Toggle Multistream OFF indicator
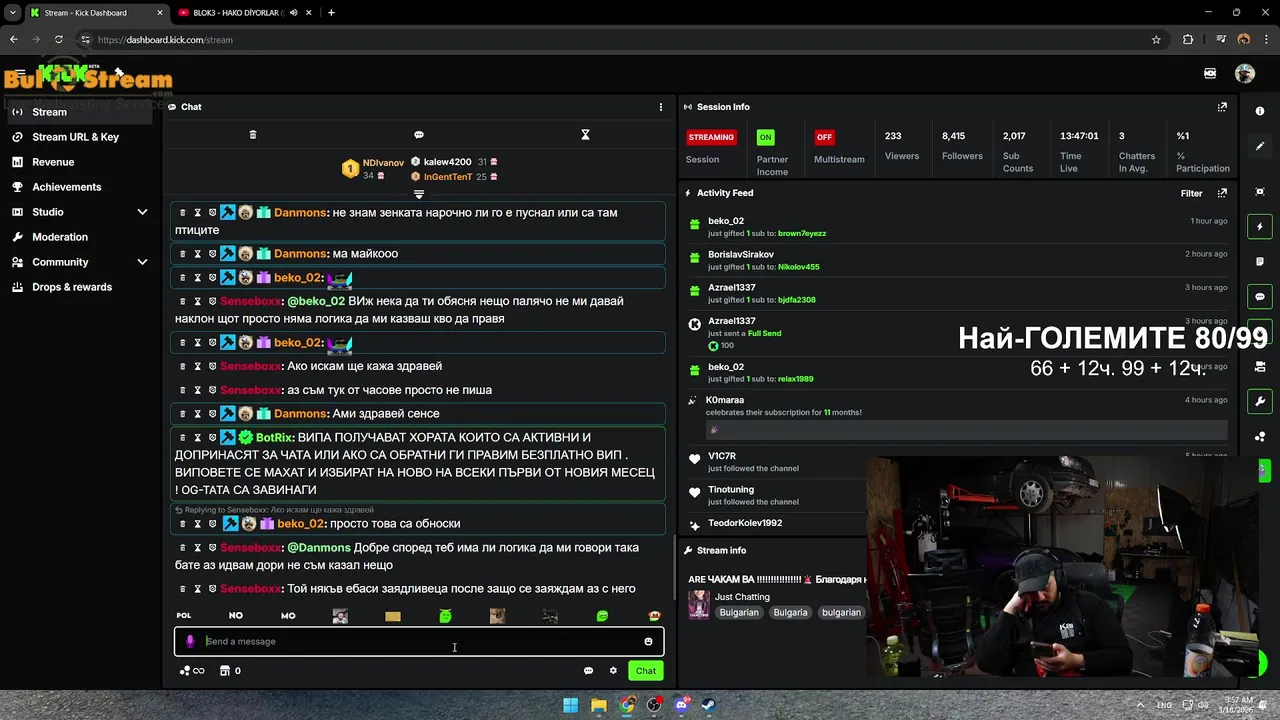This screenshot has height=720, width=1280. (x=824, y=137)
